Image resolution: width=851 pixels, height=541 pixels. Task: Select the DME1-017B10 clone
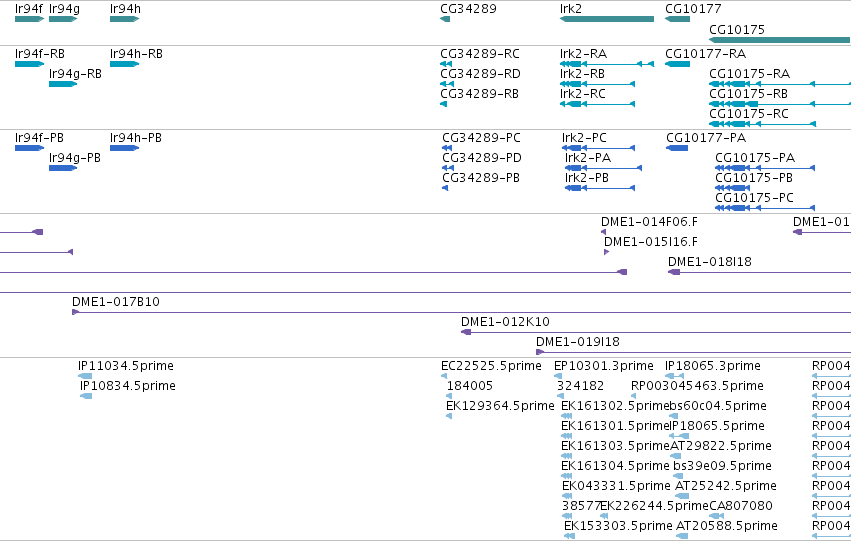click(x=116, y=302)
